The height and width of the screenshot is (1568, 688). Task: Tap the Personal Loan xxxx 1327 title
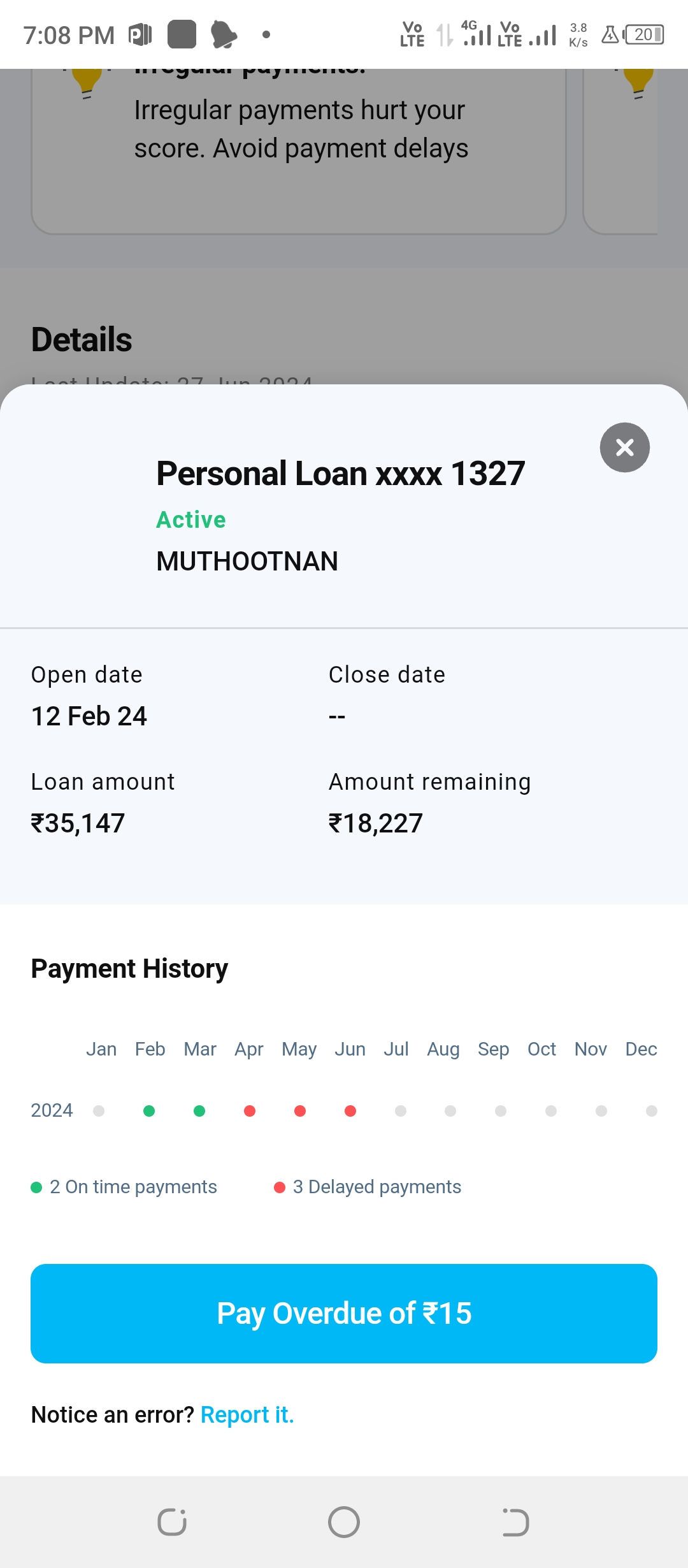(x=341, y=474)
